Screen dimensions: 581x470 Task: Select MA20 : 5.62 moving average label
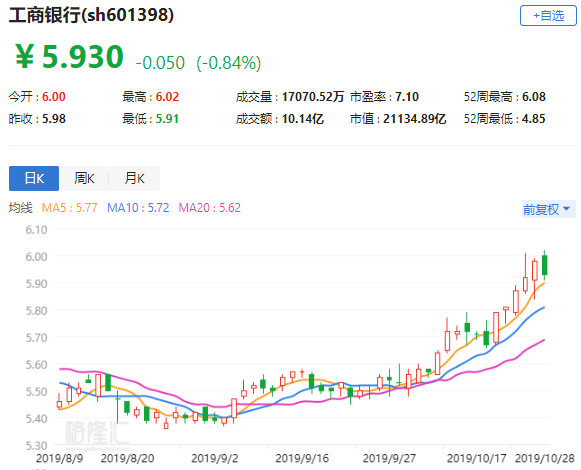[209, 208]
